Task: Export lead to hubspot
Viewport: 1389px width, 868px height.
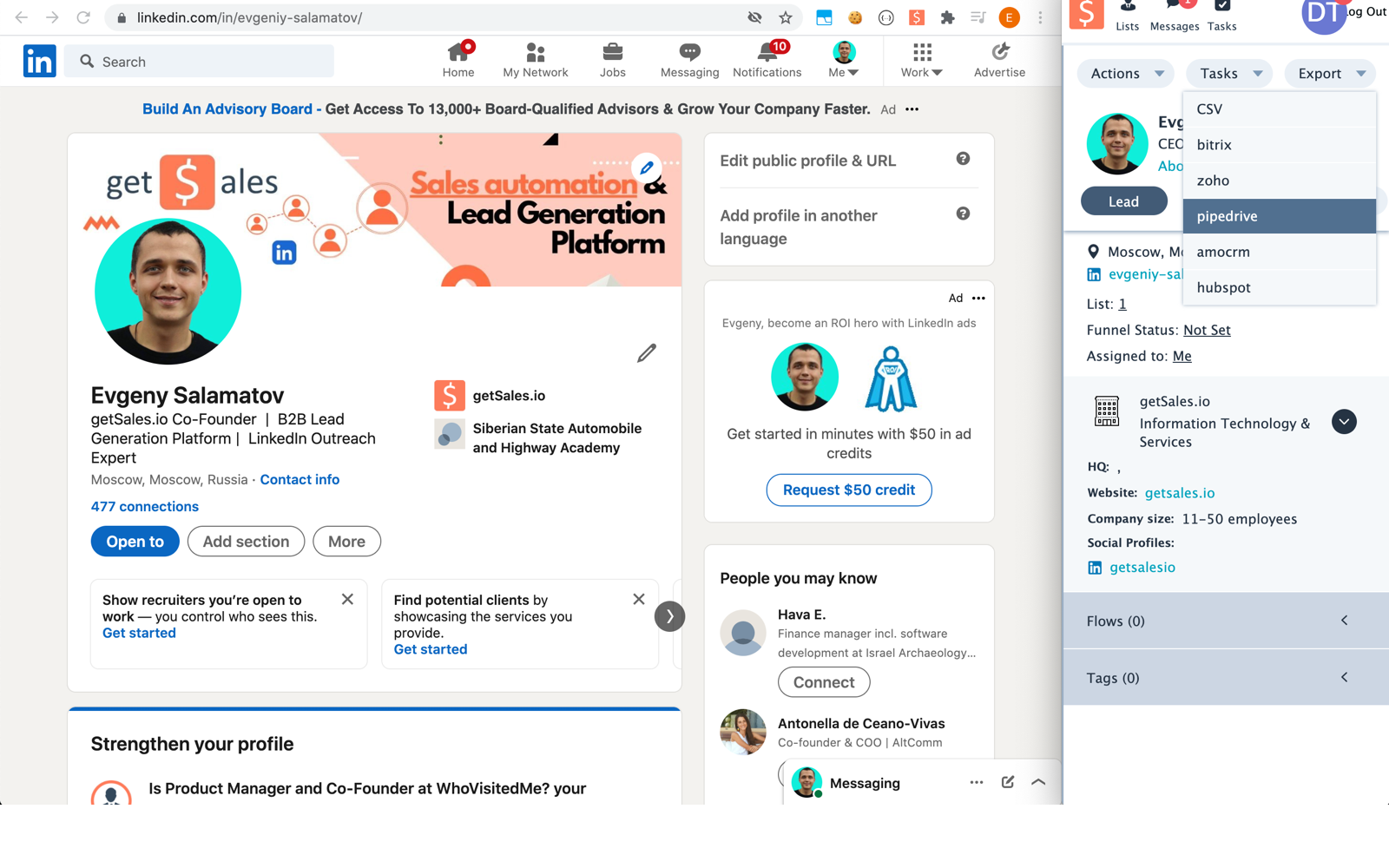Action: coord(1280,287)
